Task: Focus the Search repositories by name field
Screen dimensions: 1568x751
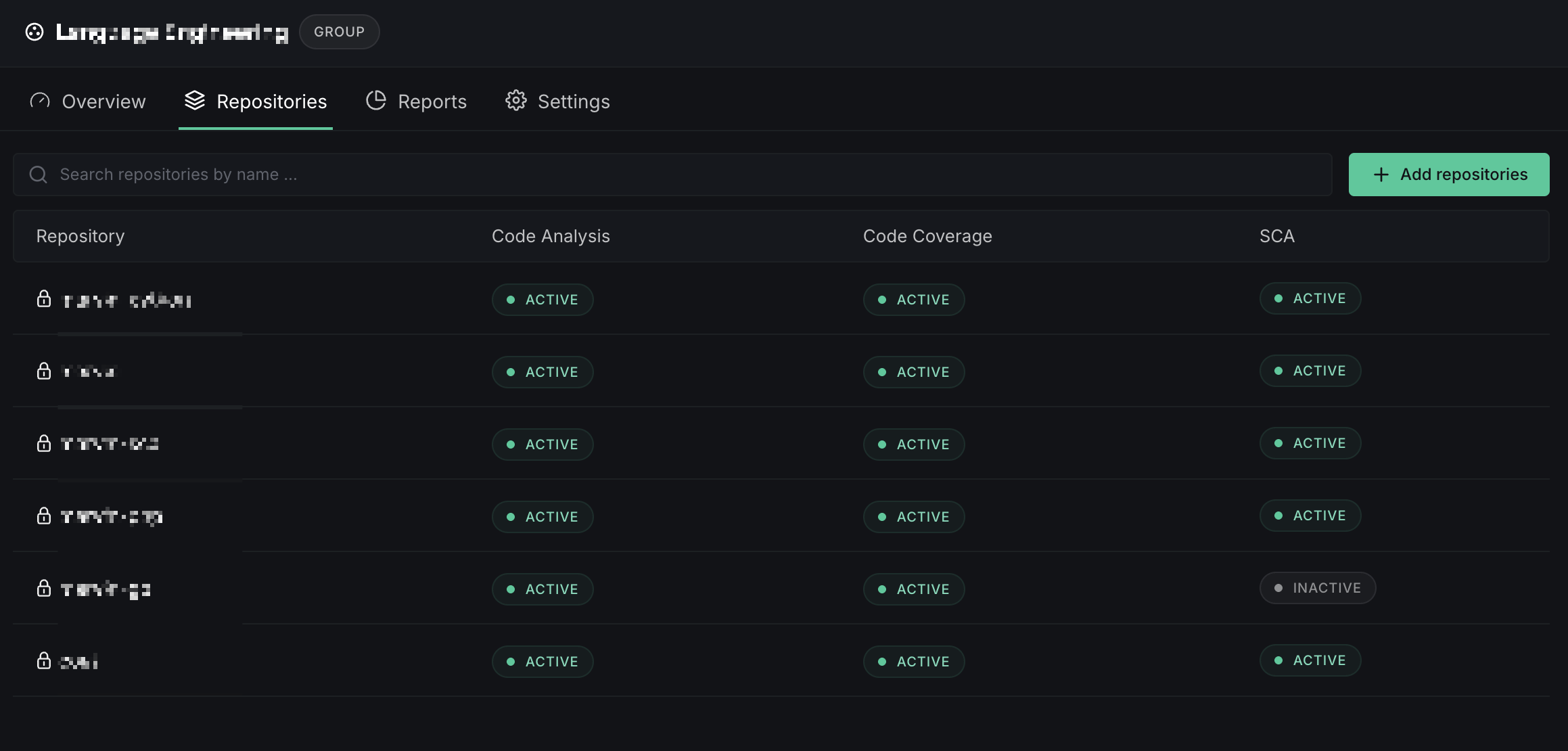Action: [676, 175]
